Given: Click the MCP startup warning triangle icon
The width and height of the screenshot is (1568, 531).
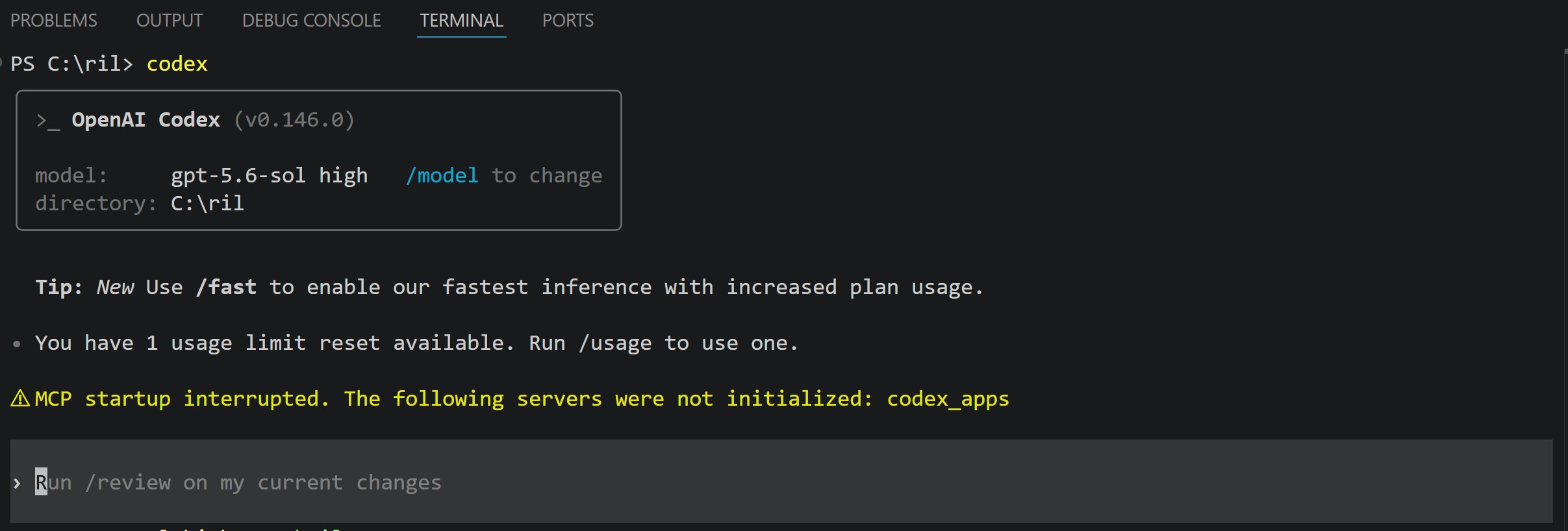Looking at the screenshot, I should (20, 398).
